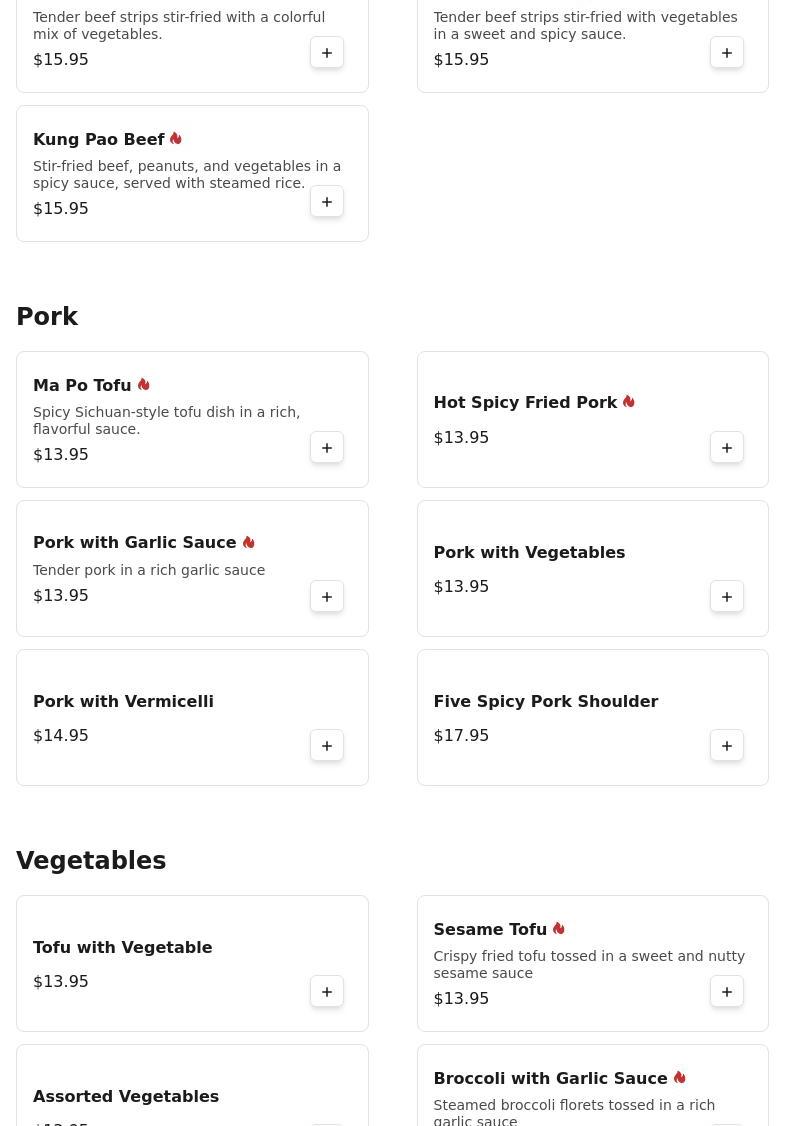This screenshot has height=1126, width=785.
Task: Click the Pork section heading
Action: [47, 317]
